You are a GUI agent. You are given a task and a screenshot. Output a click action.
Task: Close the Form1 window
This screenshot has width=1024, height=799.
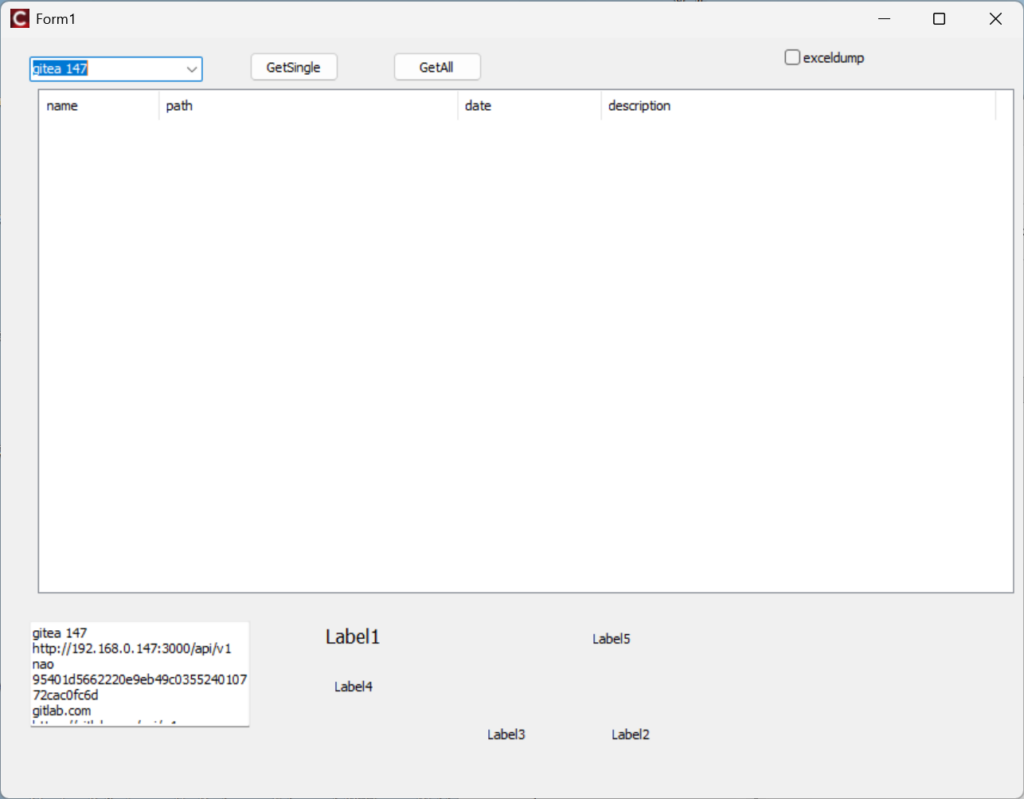[x=995, y=19]
